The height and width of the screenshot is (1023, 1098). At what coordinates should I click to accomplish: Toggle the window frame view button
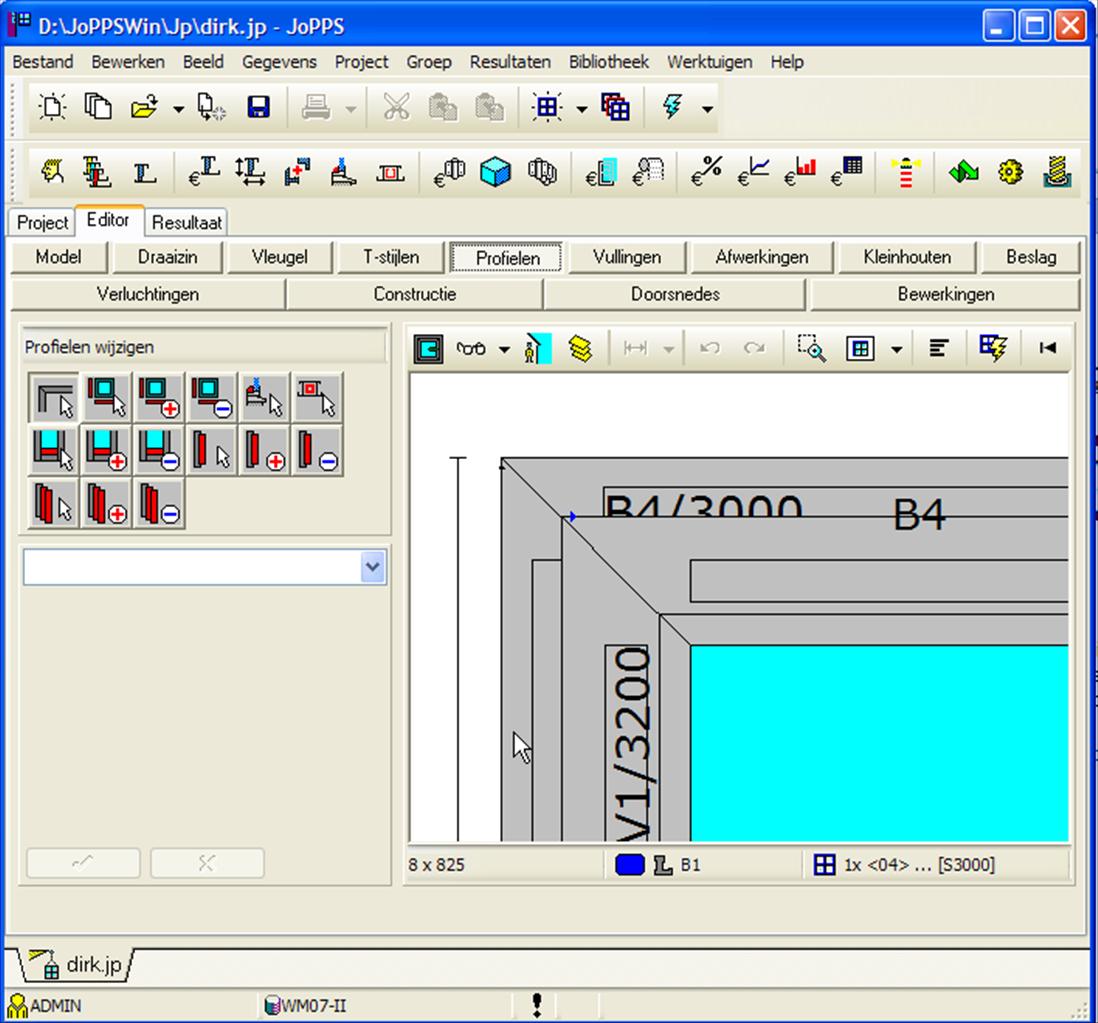tap(430, 348)
